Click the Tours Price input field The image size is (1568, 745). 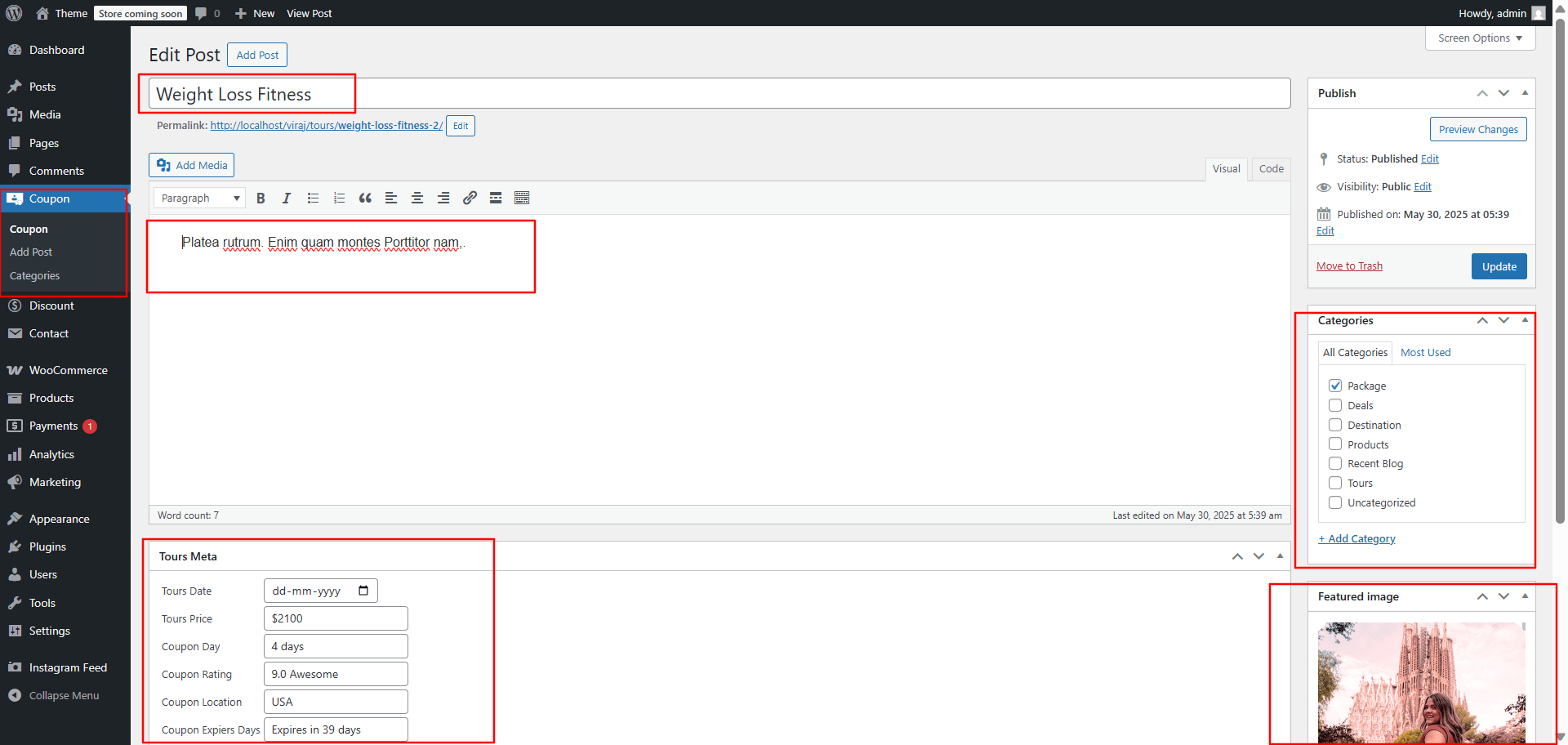tap(336, 618)
